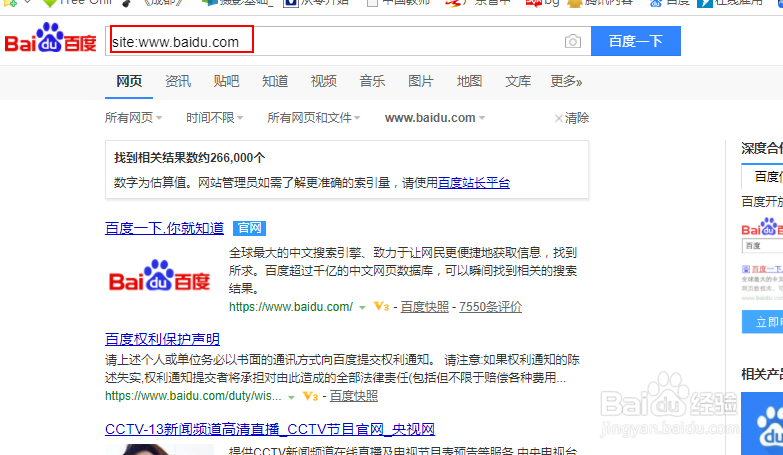Click the 找到相关结果数约266,000个 result count text

pos(190,158)
